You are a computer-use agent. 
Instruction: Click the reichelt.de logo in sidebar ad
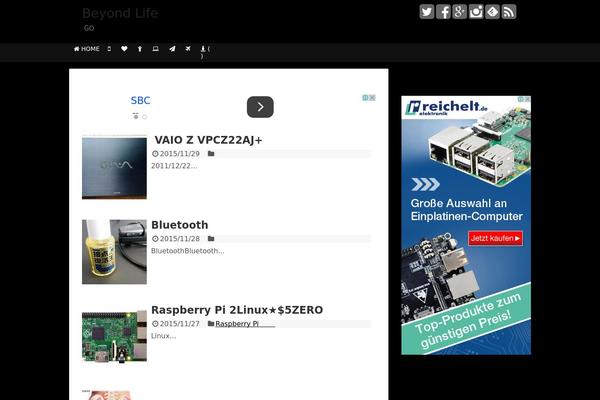tap(446, 107)
